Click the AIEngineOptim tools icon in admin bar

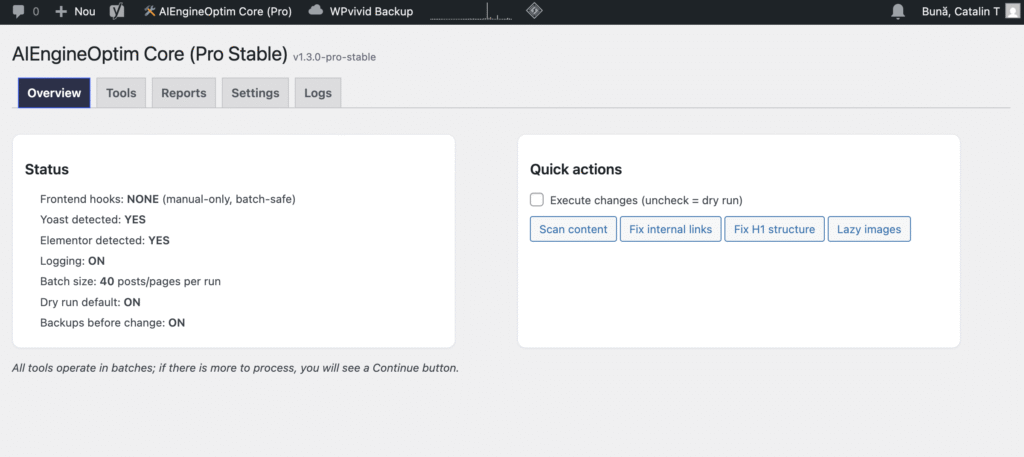click(150, 12)
